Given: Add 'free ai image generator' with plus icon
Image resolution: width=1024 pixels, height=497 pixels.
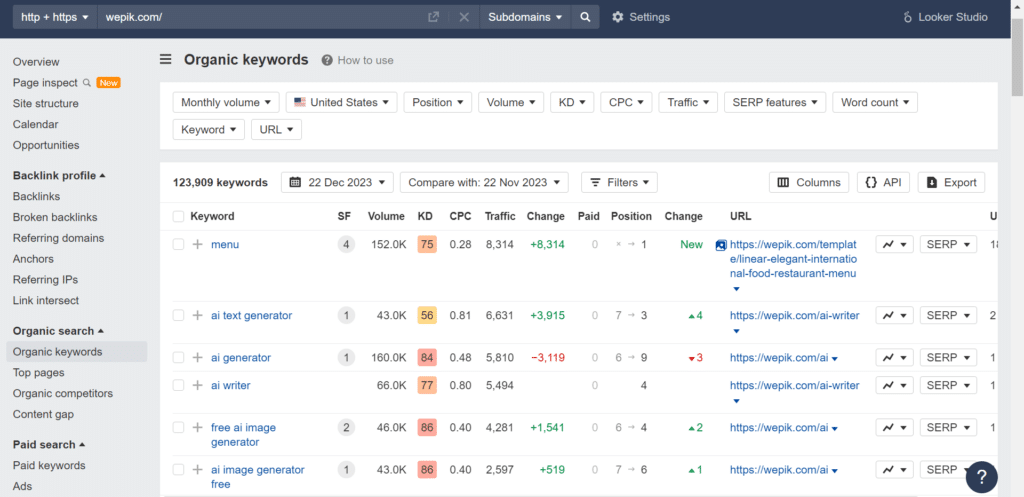Looking at the screenshot, I should [x=198, y=428].
